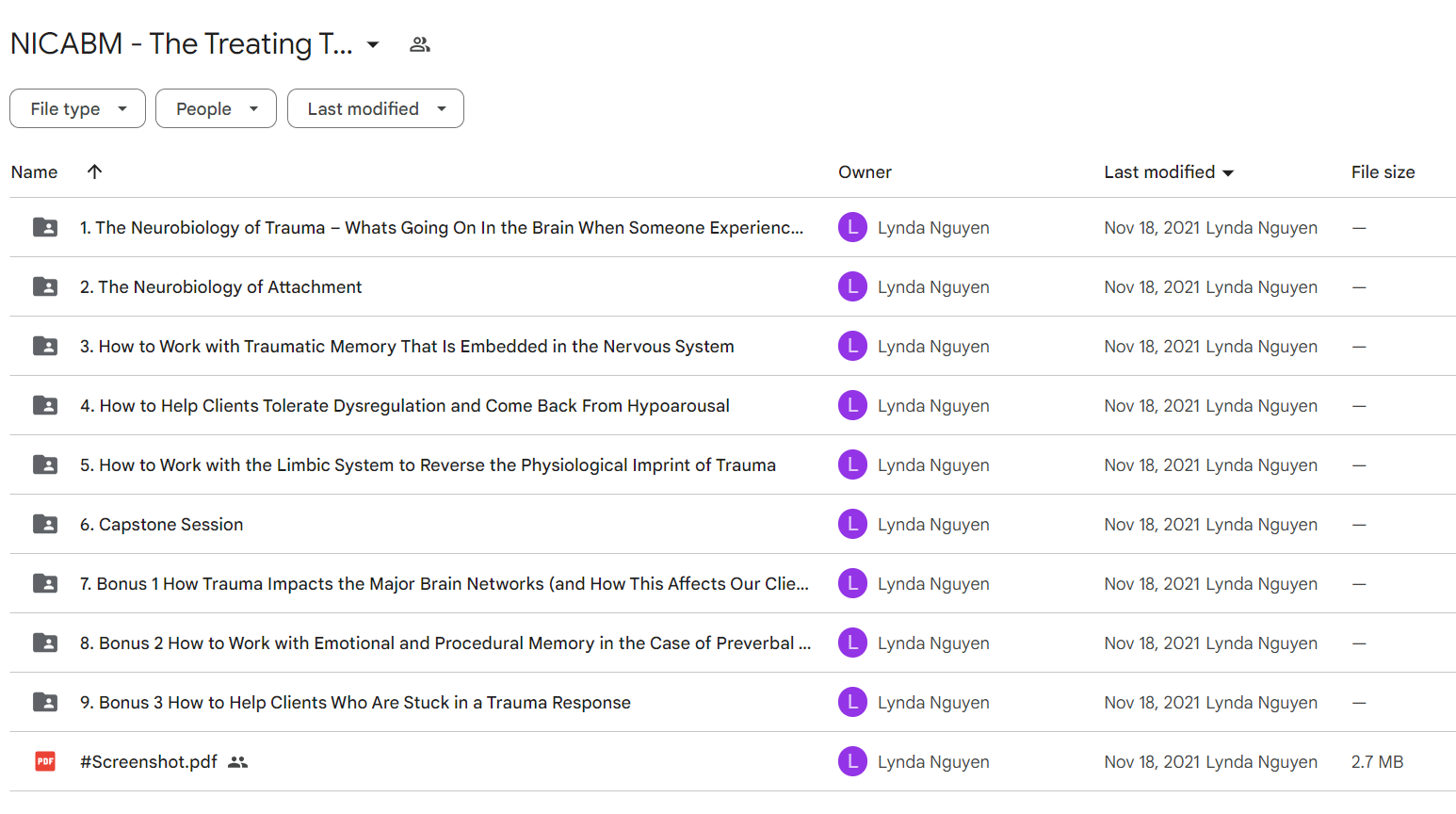The image size is (1456, 814).
Task: Click folder icon for 7. Bonus 1 row
Action: [x=45, y=583]
